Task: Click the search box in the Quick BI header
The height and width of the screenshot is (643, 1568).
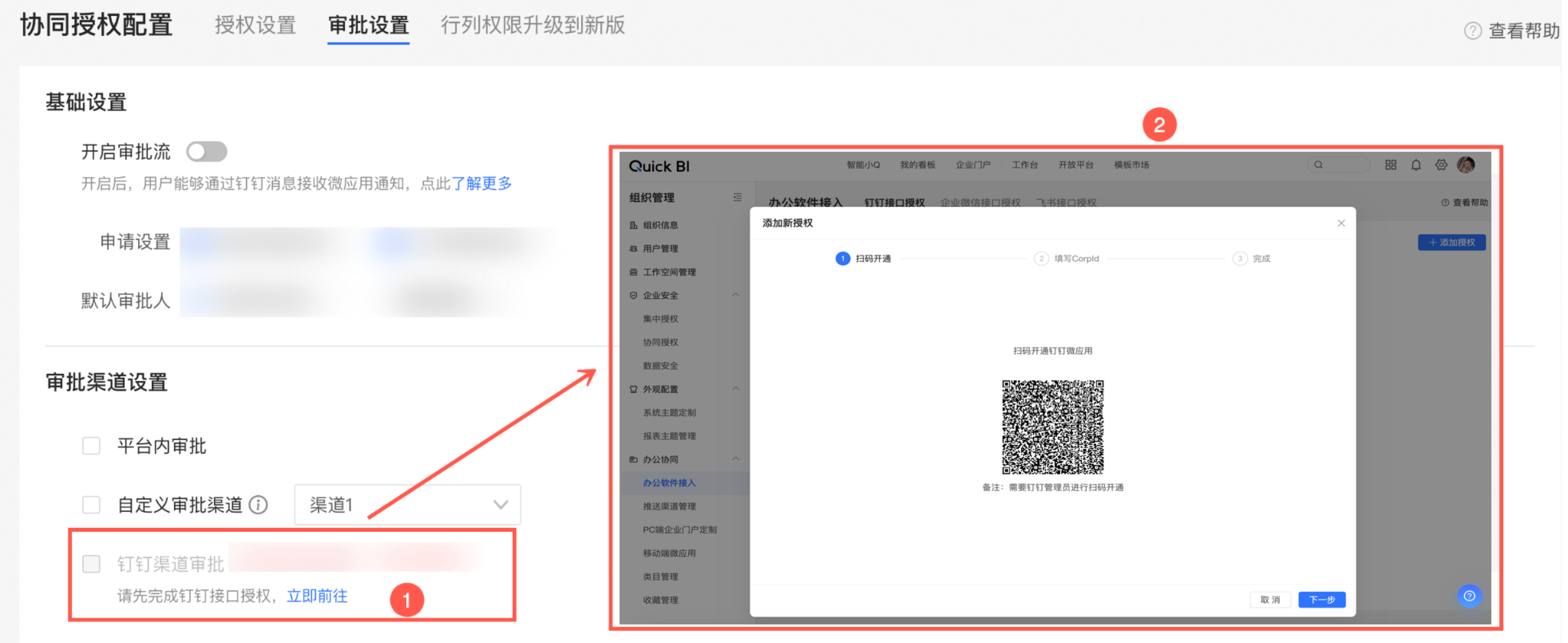Action: pyautogui.click(x=1338, y=165)
